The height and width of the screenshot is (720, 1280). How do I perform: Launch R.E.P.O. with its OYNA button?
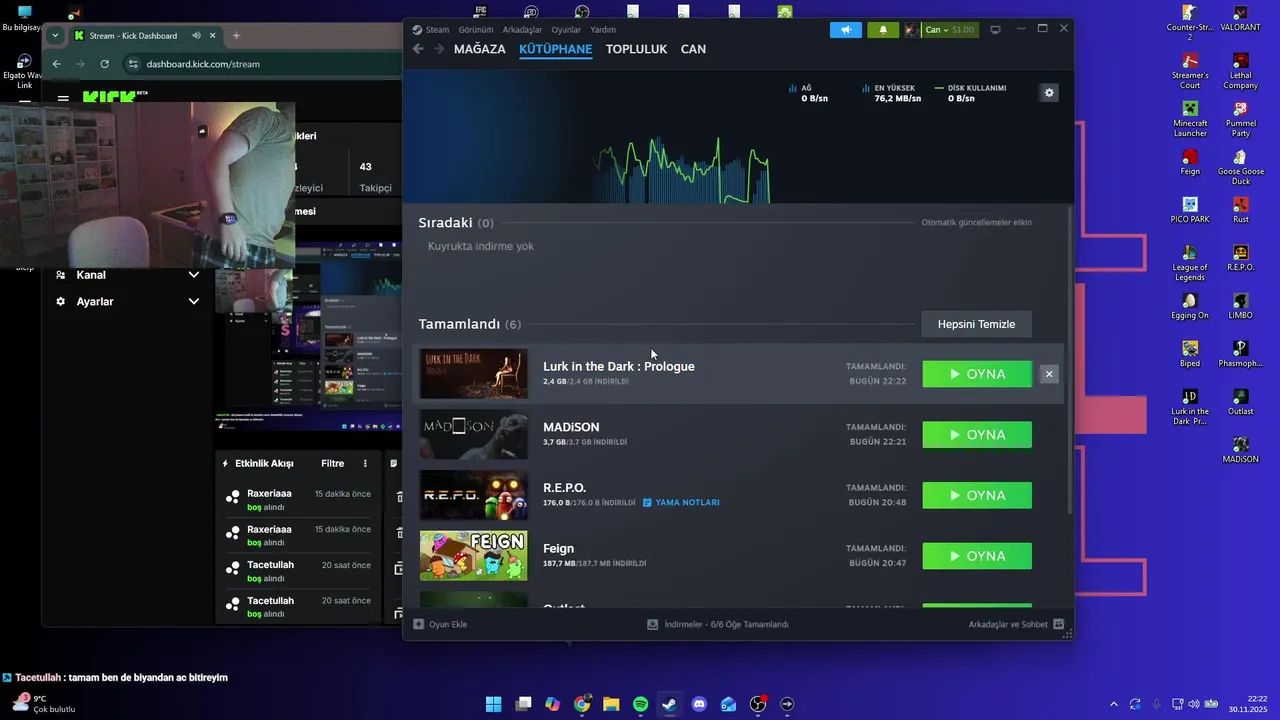click(x=977, y=495)
